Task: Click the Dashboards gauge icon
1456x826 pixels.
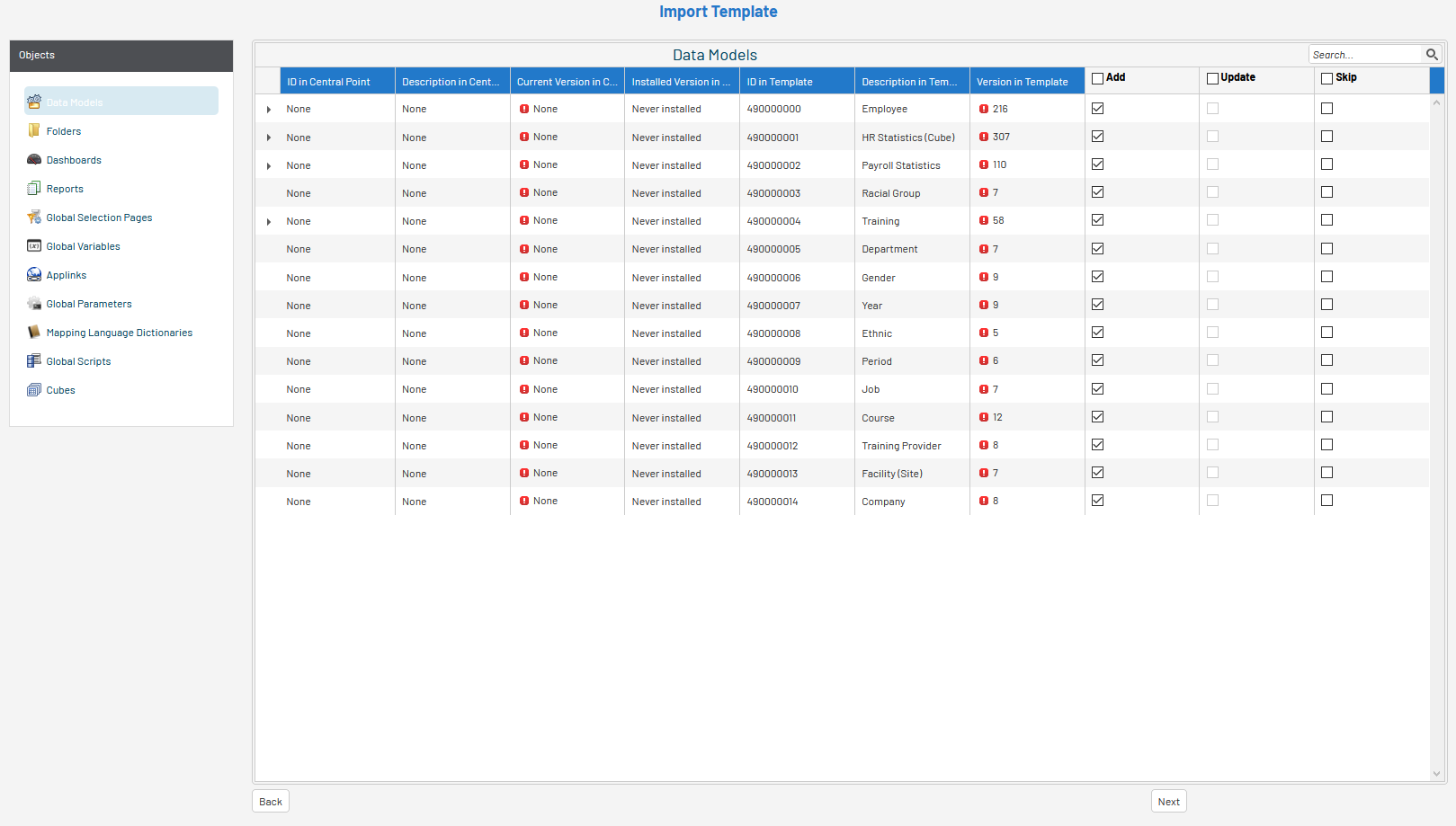Action: (x=34, y=160)
